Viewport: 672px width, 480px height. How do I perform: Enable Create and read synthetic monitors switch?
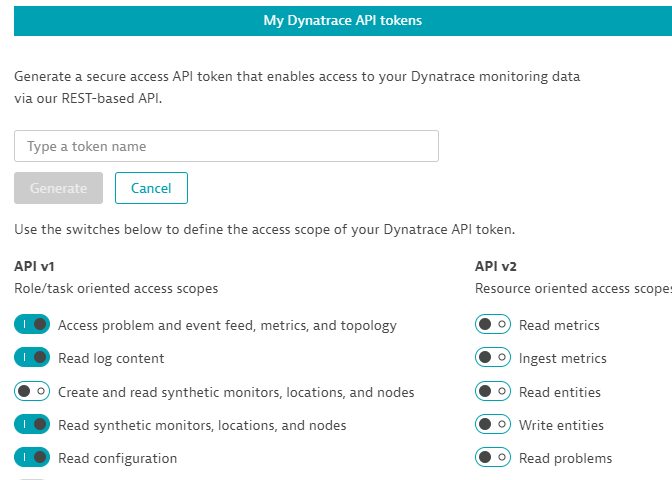point(32,392)
